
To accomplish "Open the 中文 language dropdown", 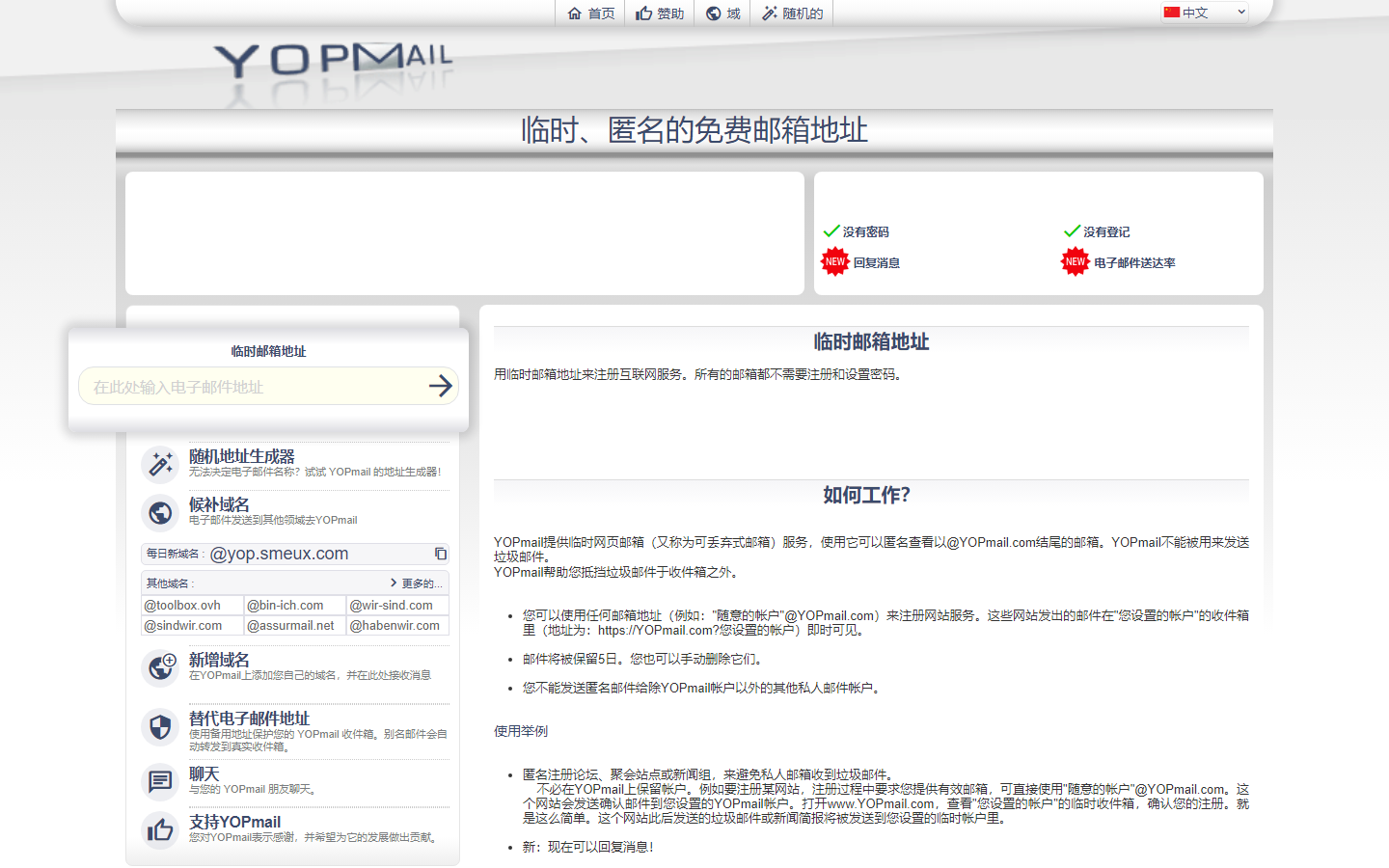I will [x=1205, y=13].
